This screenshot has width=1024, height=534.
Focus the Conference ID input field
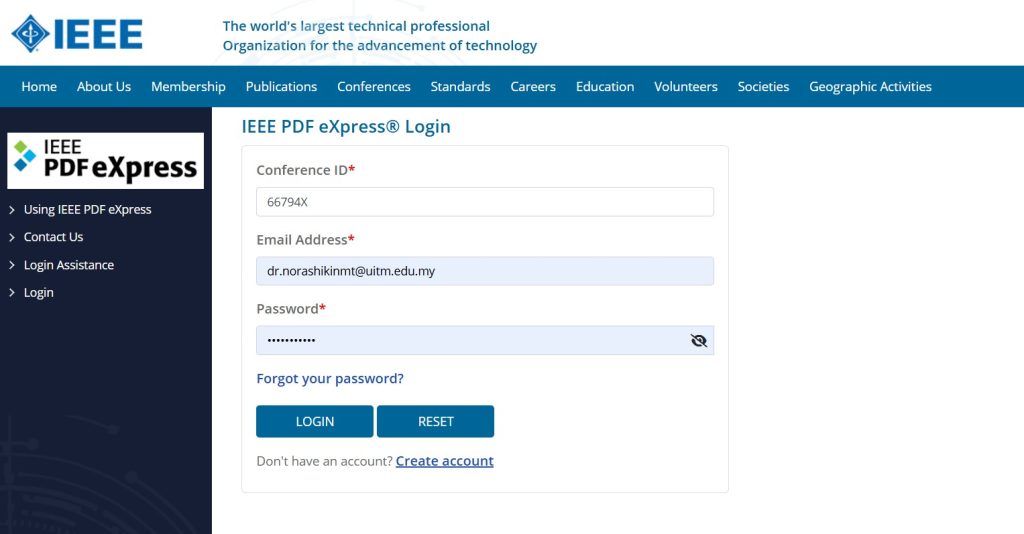485,202
